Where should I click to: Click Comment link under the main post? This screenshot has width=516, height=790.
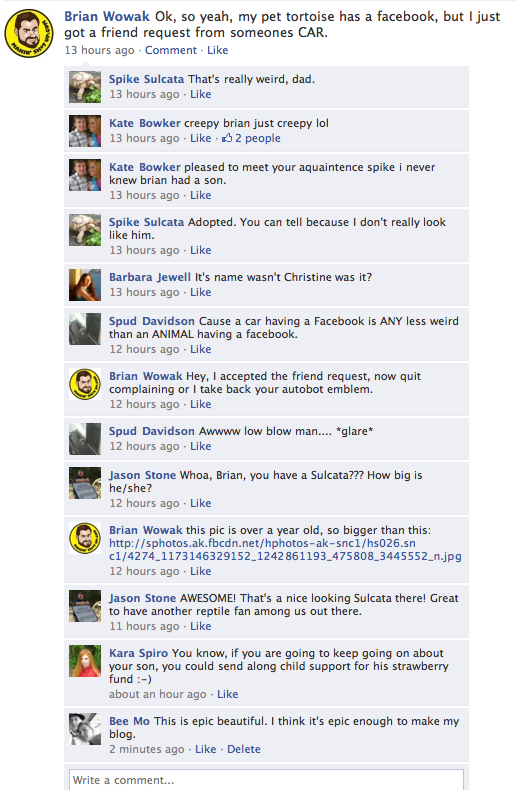point(171,50)
